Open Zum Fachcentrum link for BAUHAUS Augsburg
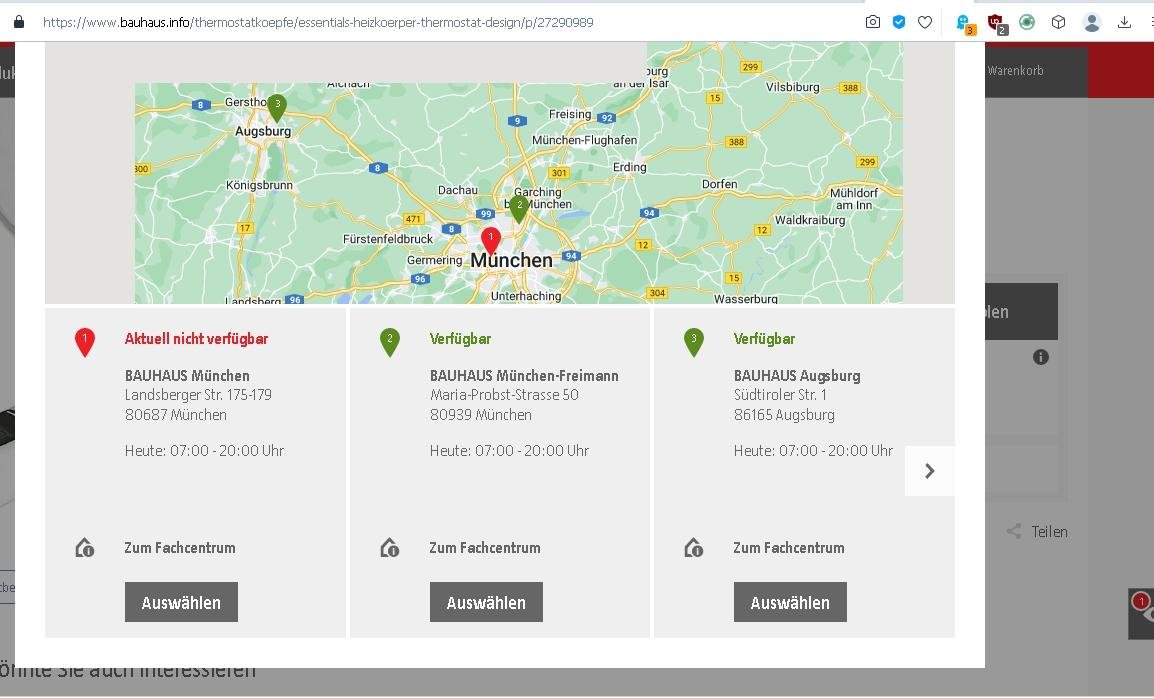Image resolution: width=1154 pixels, height=699 pixels. [x=789, y=547]
